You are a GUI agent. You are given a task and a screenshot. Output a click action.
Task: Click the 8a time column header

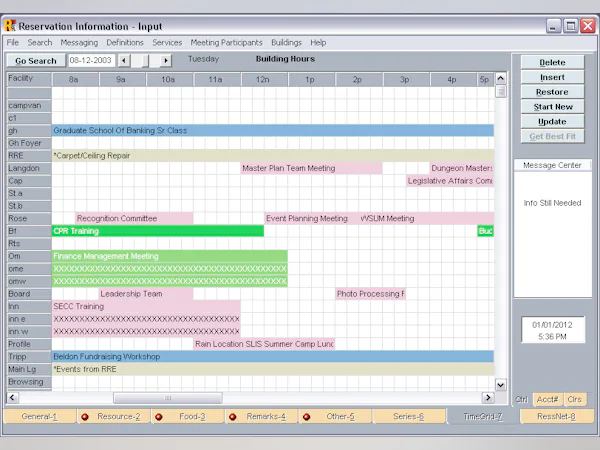click(75, 79)
